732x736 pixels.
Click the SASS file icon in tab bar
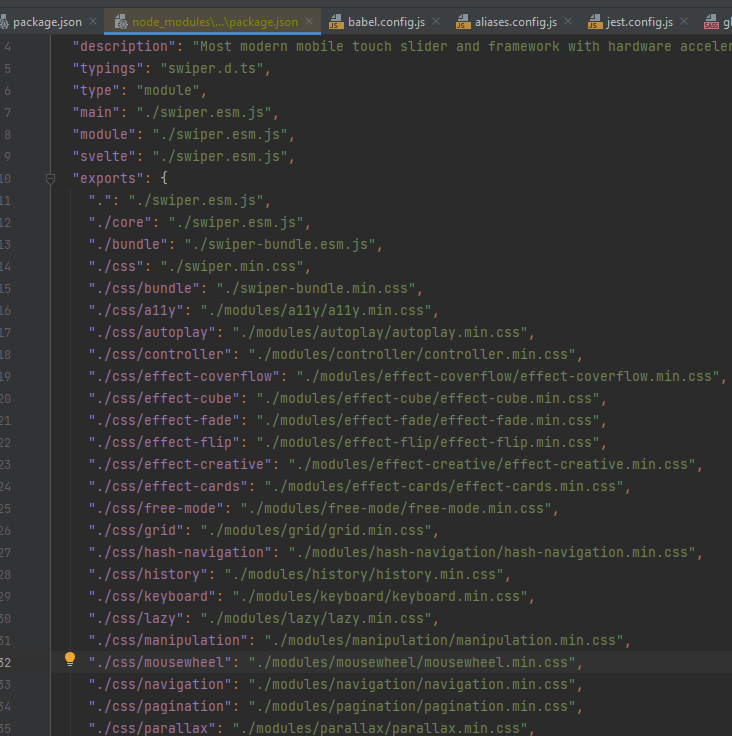711,22
